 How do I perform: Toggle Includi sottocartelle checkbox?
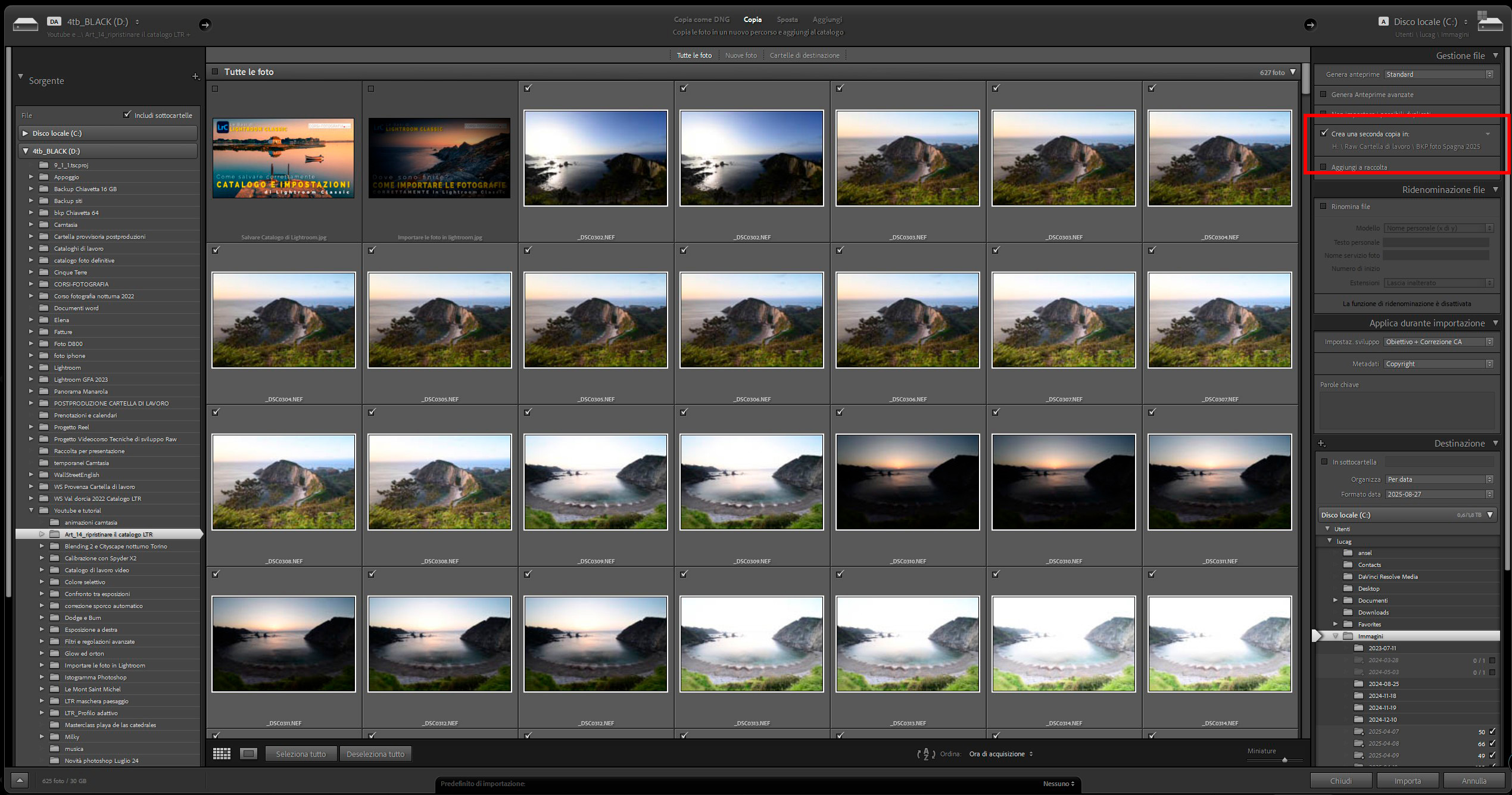tap(127, 114)
